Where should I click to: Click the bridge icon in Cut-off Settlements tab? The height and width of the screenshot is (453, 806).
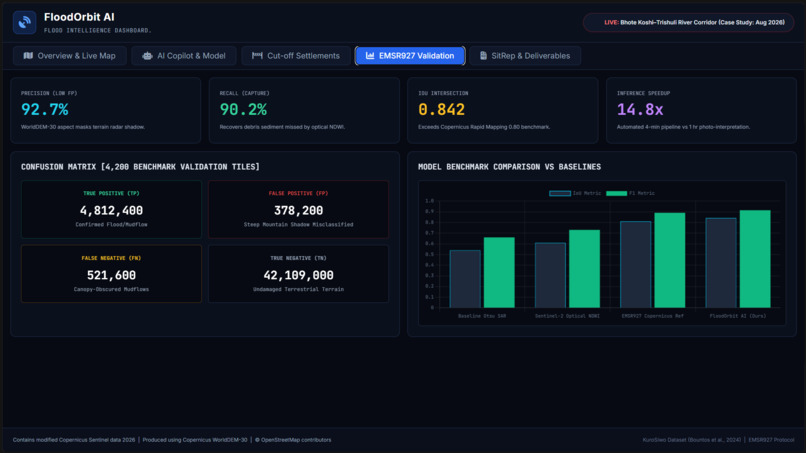pos(257,56)
